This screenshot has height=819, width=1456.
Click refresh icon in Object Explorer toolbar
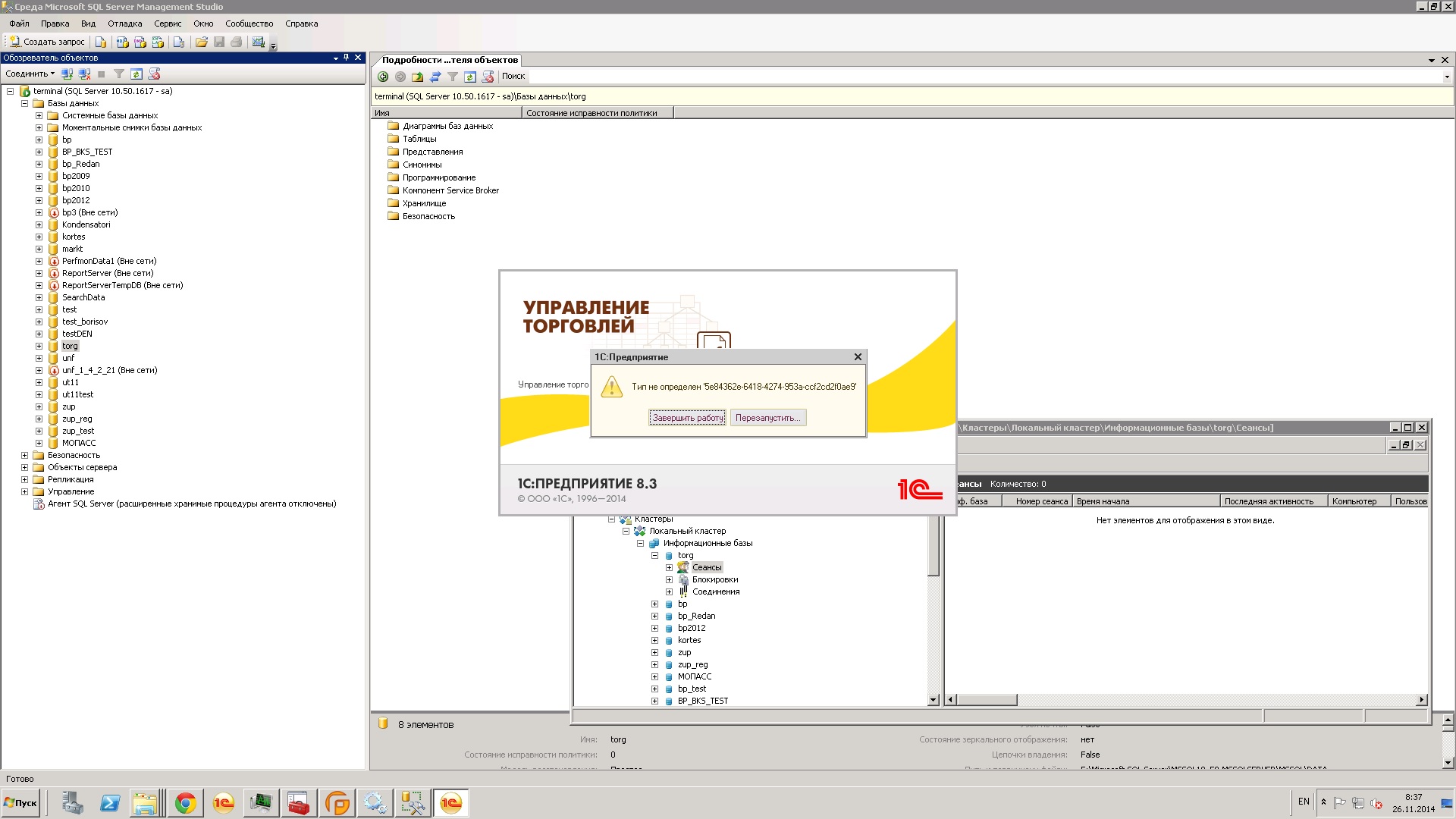(x=136, y=74)
